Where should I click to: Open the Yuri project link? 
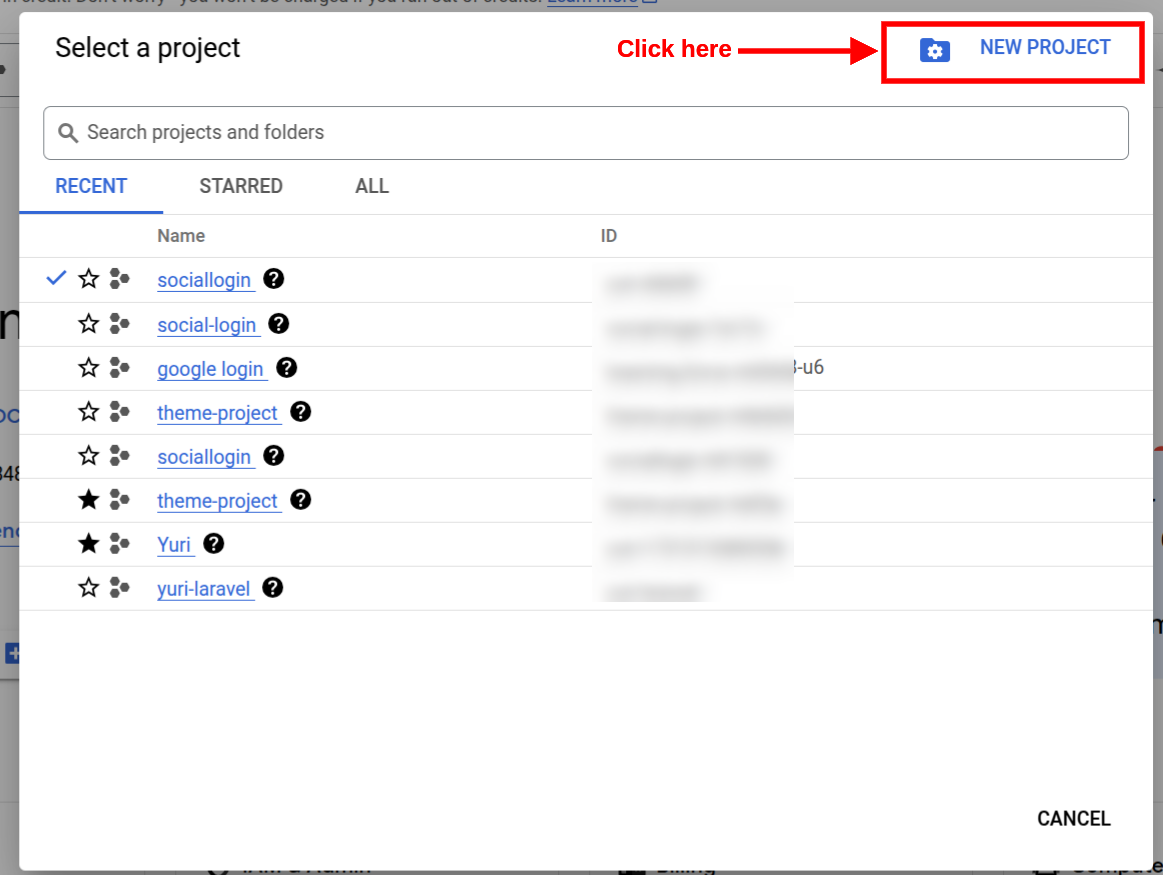pos(174,545)
